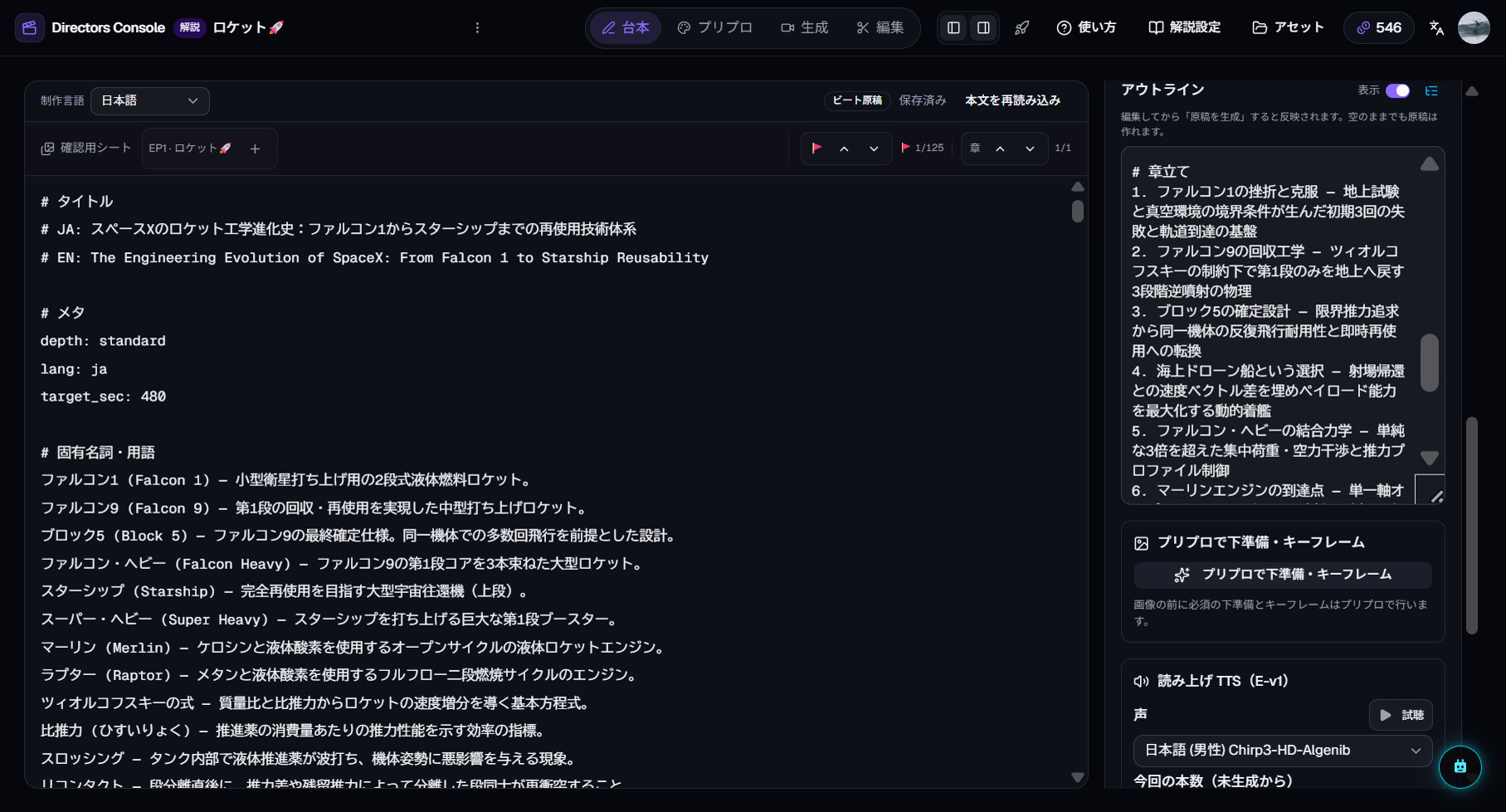Click the ロケット project title

coord(248,27)
